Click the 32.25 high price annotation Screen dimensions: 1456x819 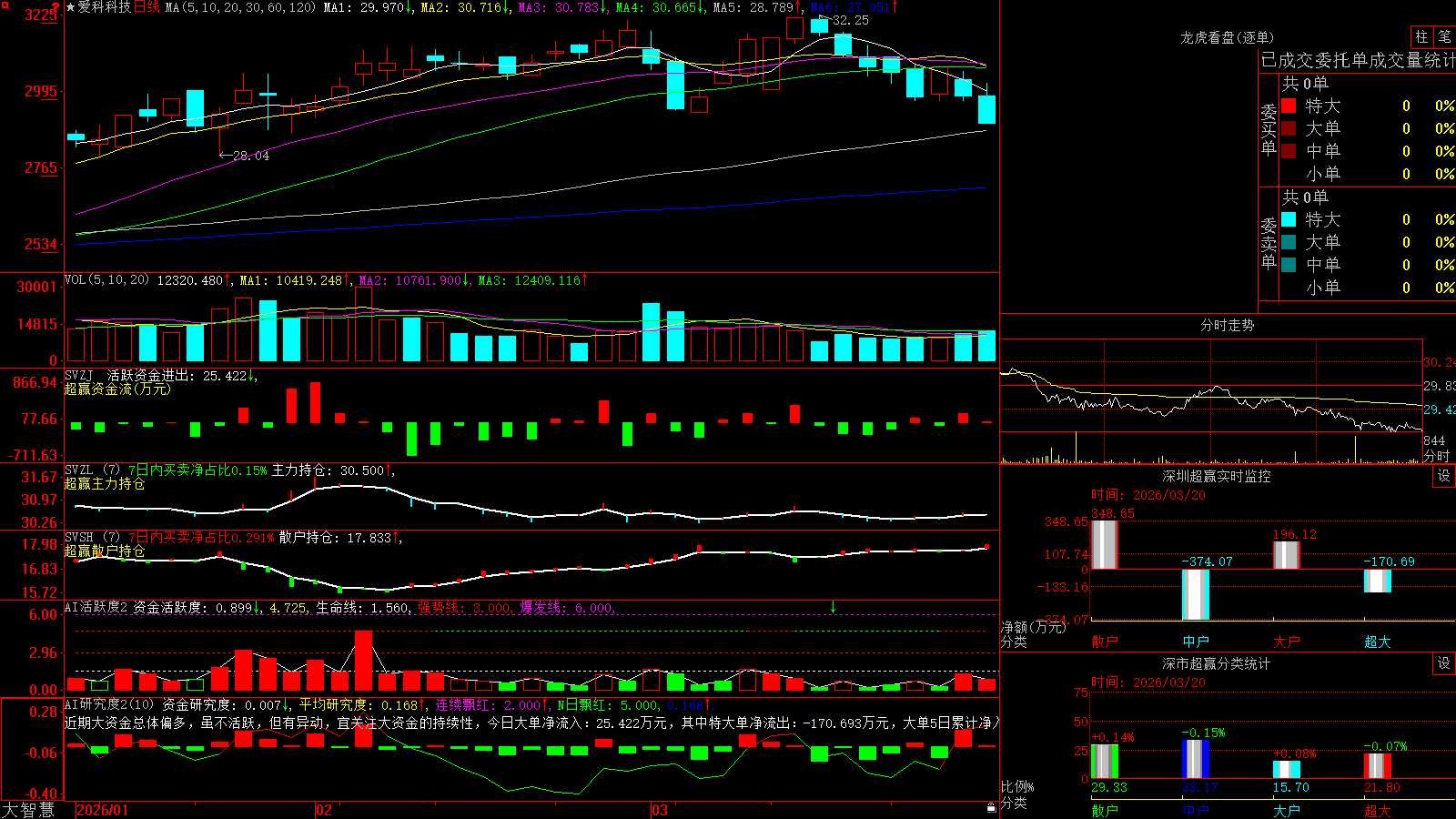click(850, 20)
